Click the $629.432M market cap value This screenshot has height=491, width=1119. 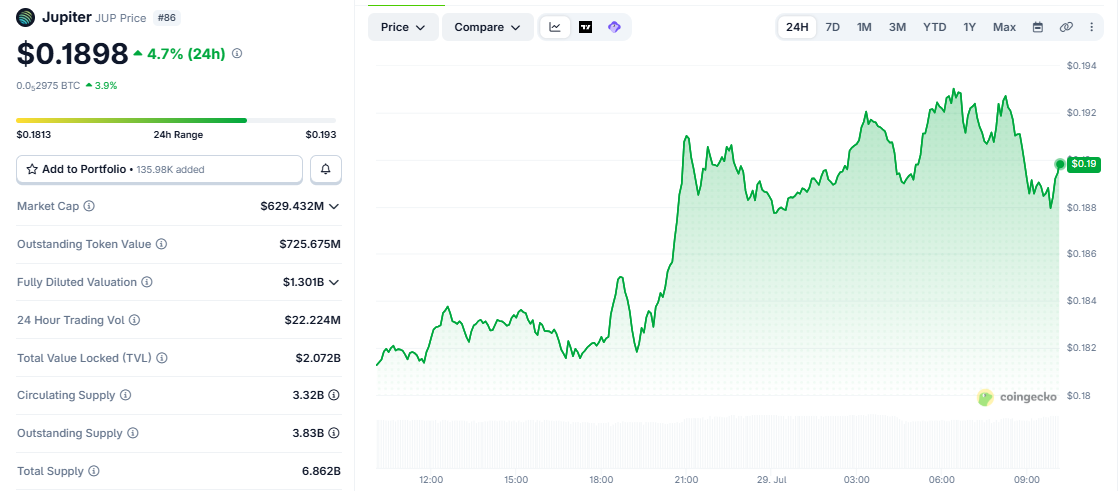pos(293,206)
